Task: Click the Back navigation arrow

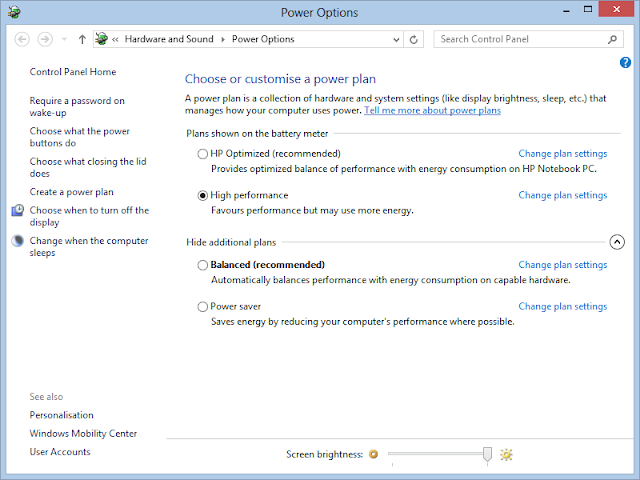Action: pyautogui.click(x=22, y=40)
